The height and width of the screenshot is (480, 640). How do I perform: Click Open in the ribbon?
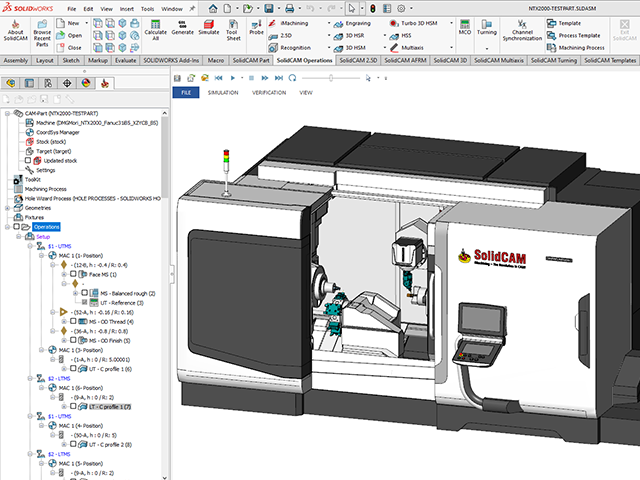(69, 36)
